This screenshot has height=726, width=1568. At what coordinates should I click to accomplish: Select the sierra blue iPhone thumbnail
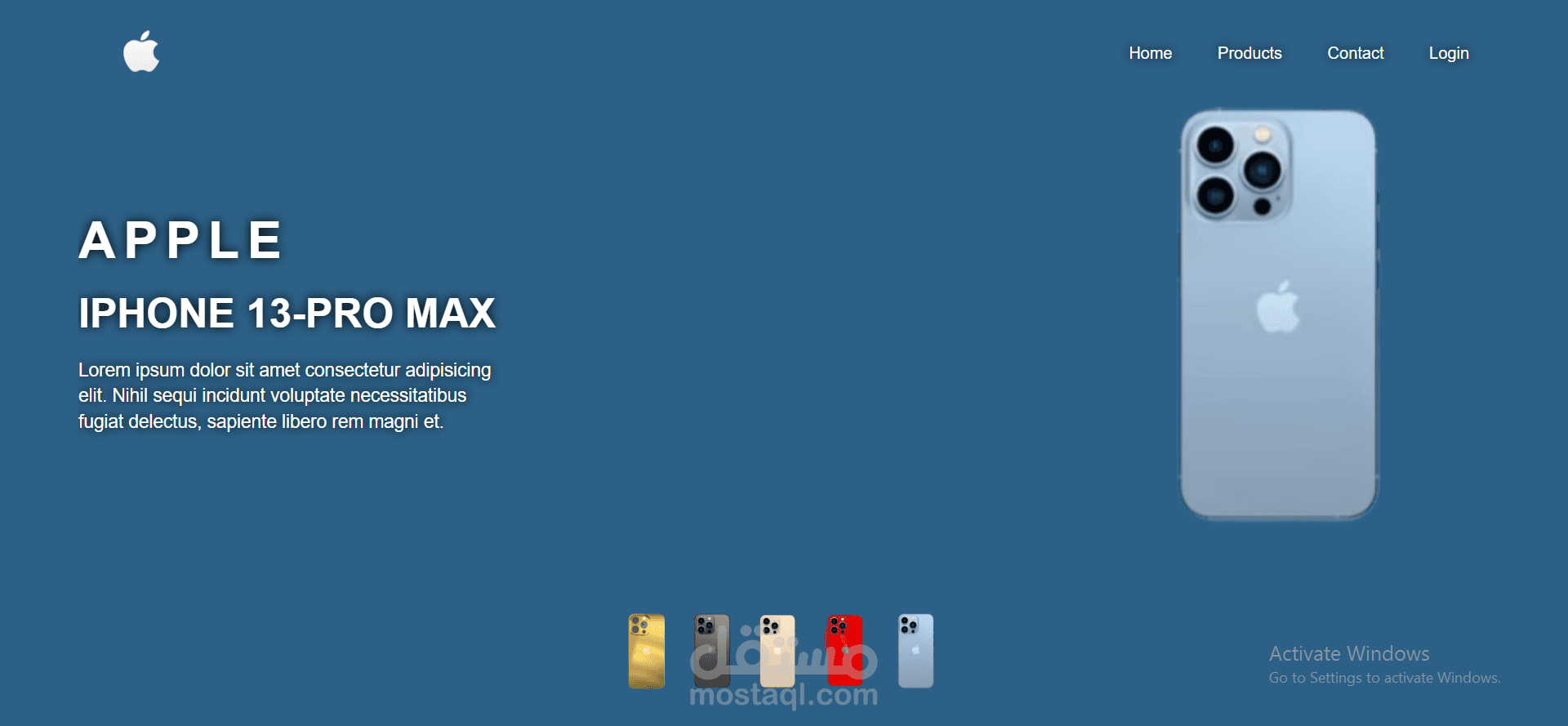pyautogui.click(x=915, y=651)
